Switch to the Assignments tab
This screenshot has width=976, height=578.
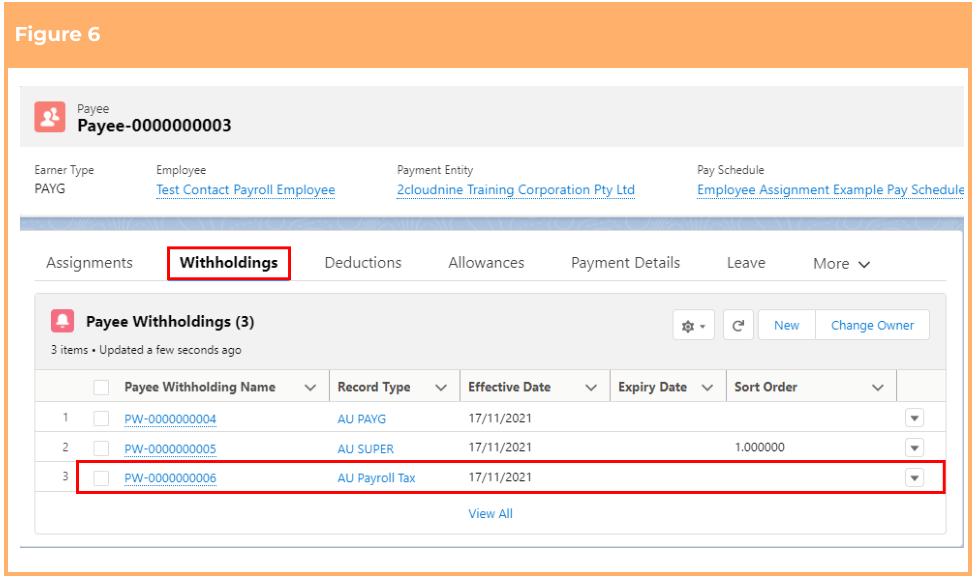(90, 263)
